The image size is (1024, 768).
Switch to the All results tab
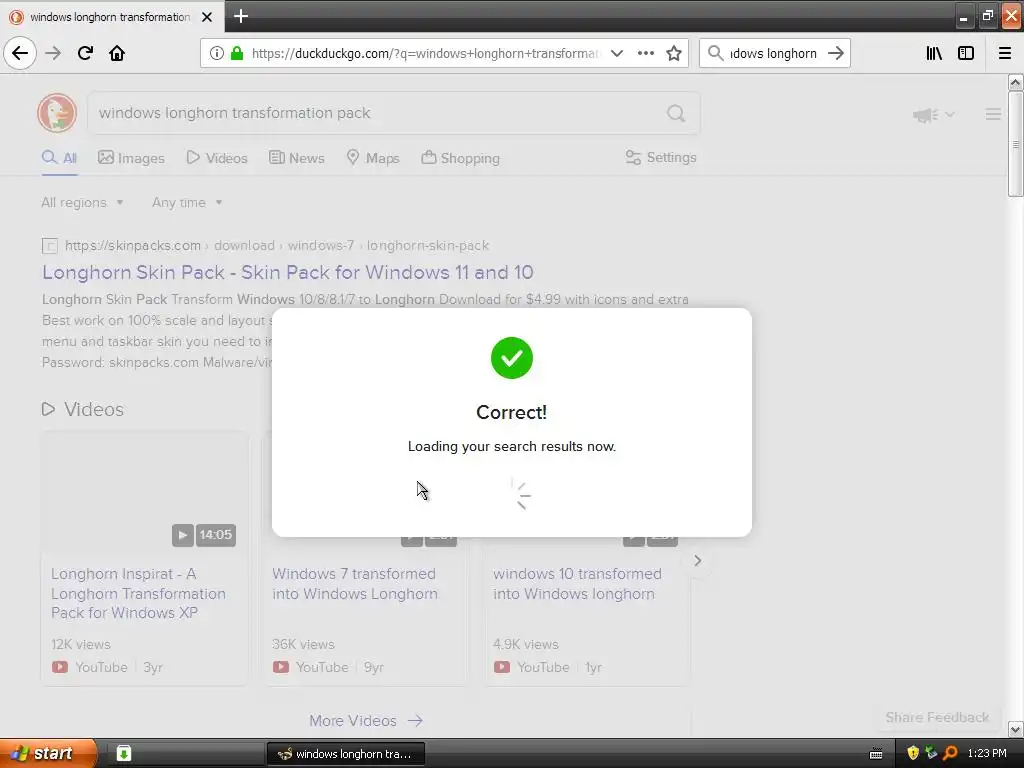tap(59, 157)
